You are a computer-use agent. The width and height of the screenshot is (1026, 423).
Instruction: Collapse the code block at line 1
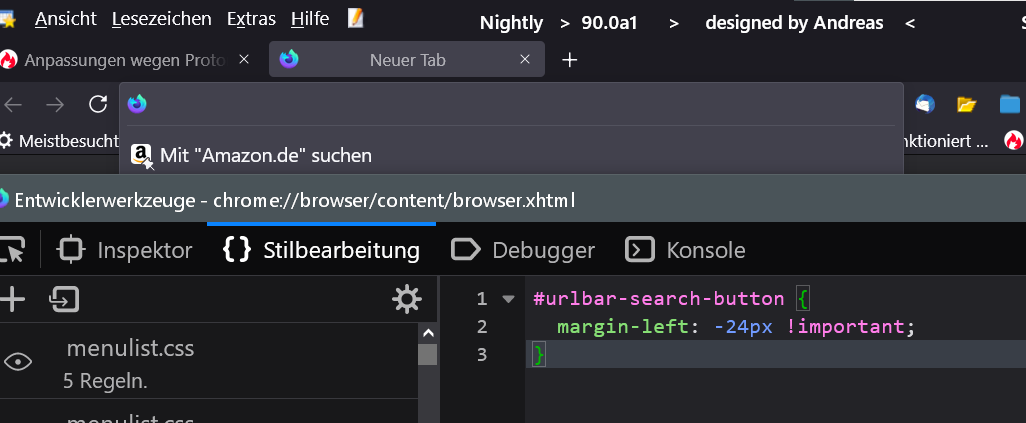(509, 299)
